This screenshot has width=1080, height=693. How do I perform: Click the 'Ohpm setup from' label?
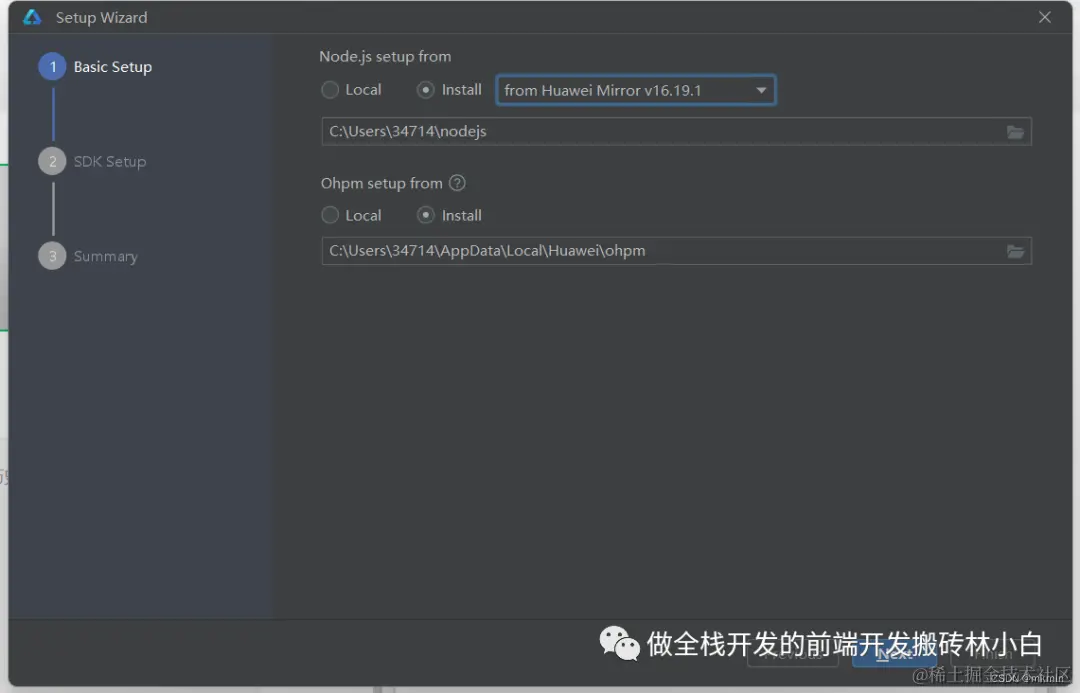click(x=382, y=183)
